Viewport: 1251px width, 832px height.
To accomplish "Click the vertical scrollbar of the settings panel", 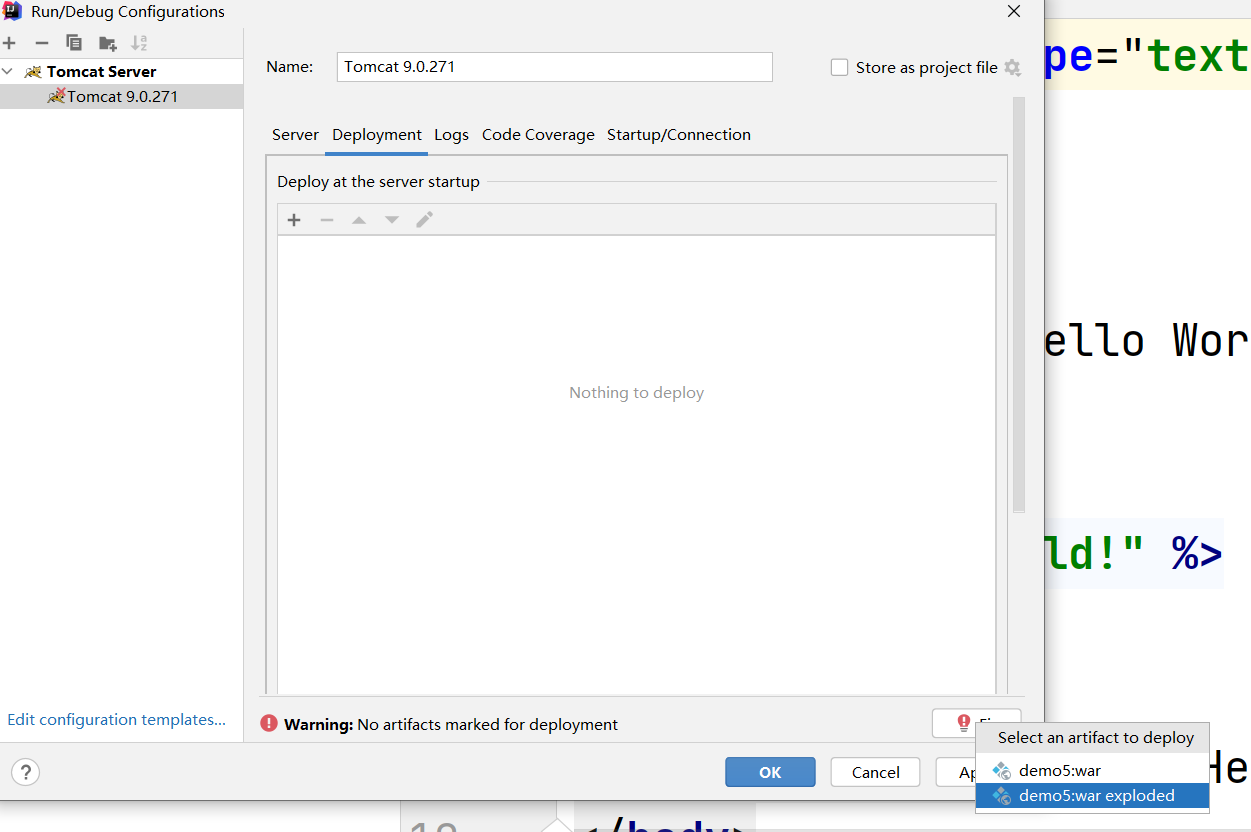I will [1019, 305].
